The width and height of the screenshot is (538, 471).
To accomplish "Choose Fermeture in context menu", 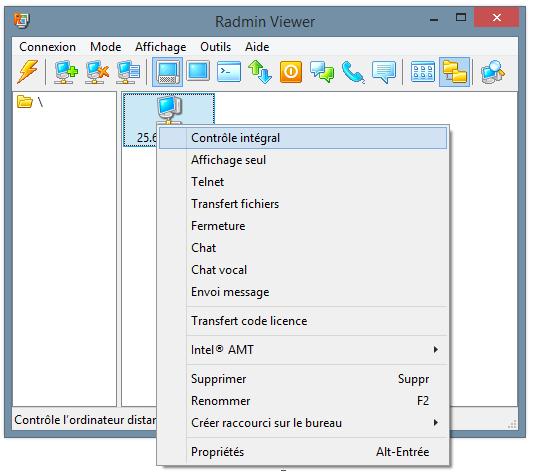I will [x=303, y=226].
